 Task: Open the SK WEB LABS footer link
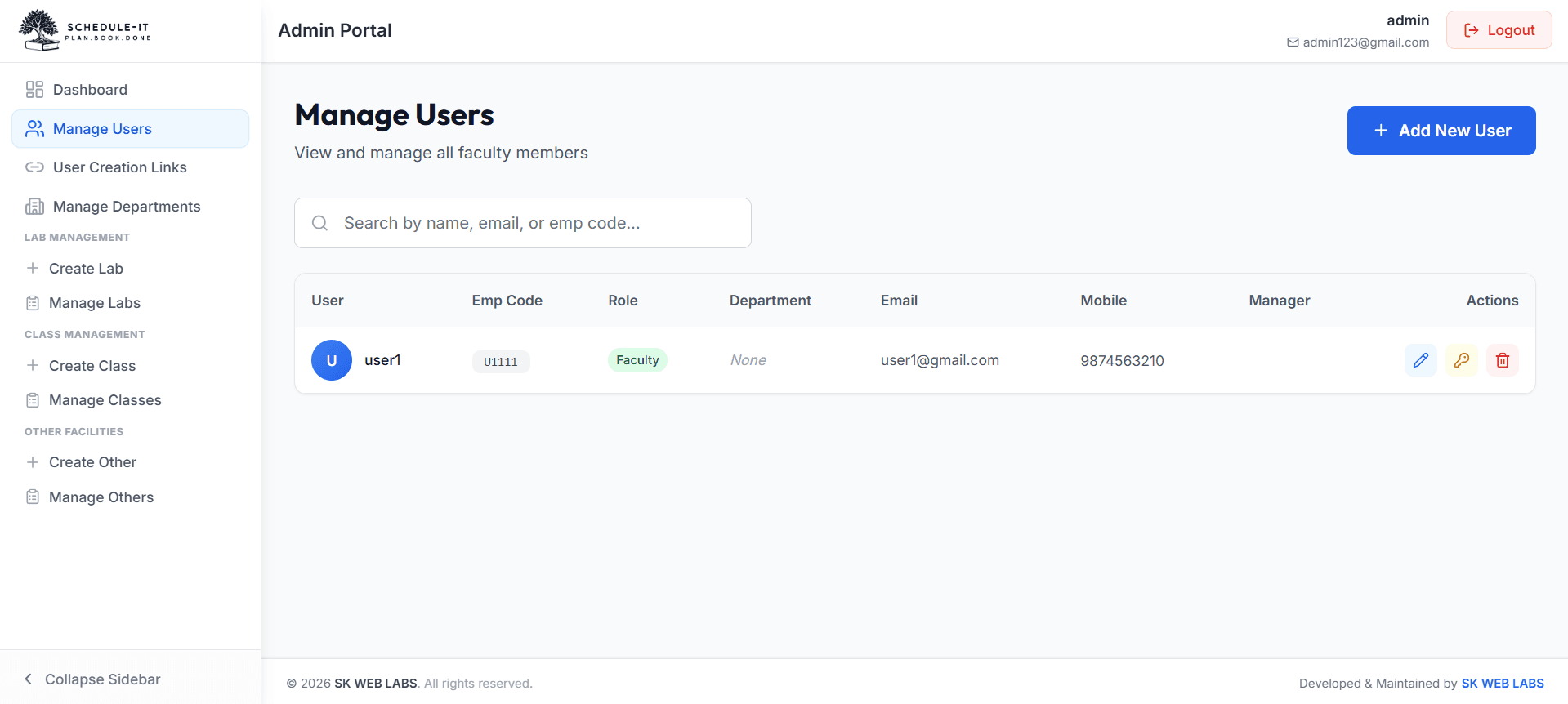[1503, 684]
